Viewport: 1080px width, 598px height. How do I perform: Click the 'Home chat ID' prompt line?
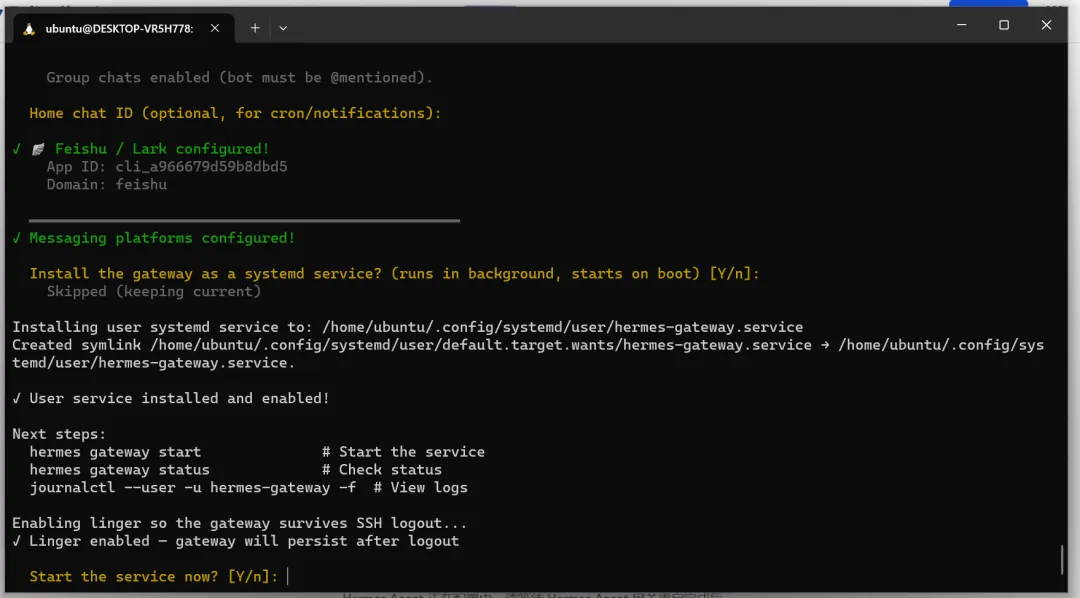(x=235, y=113)
